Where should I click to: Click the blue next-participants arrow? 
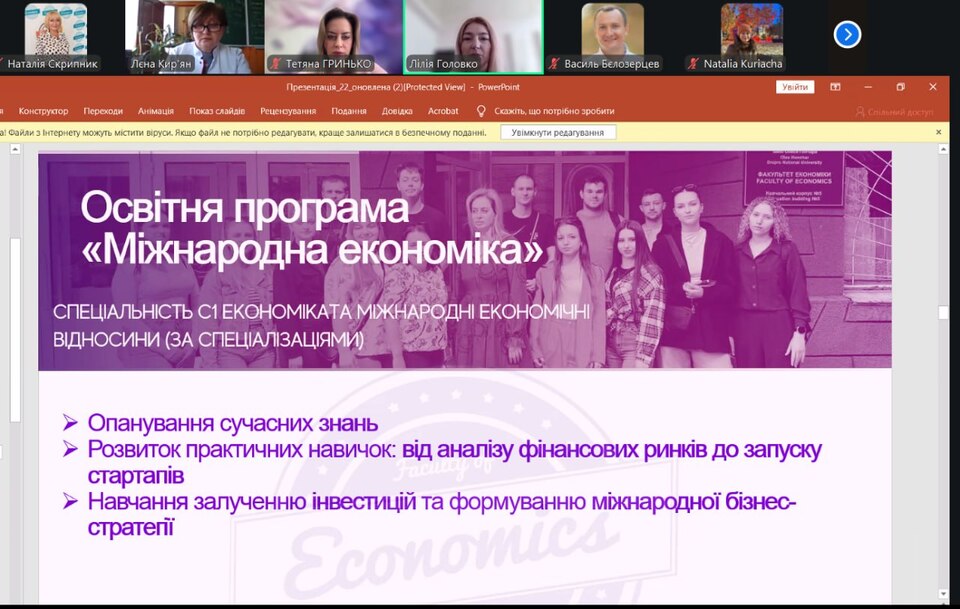847,35
